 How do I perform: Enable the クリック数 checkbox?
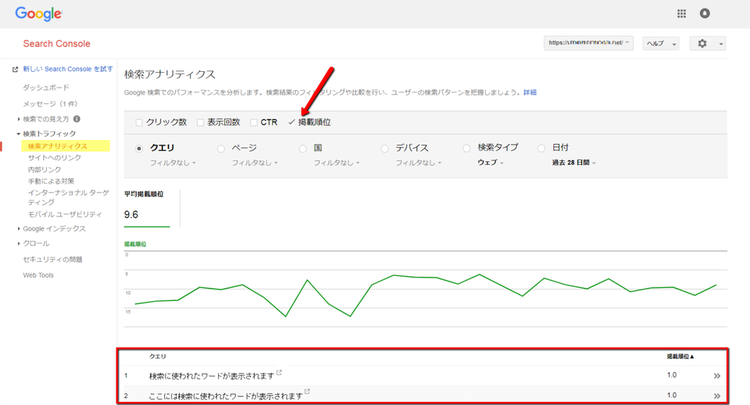[x=139, y=122]
